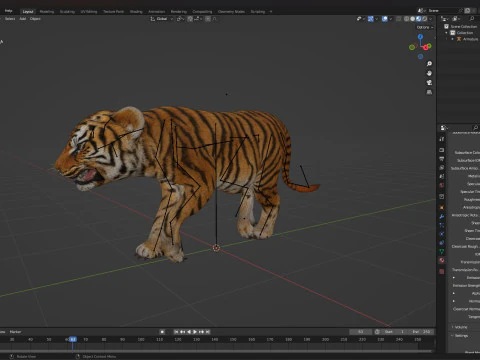Image resolution: width=480 pixels, height=360 pixels.
Task: Select solid viewport shading
Action: (413, 19)
